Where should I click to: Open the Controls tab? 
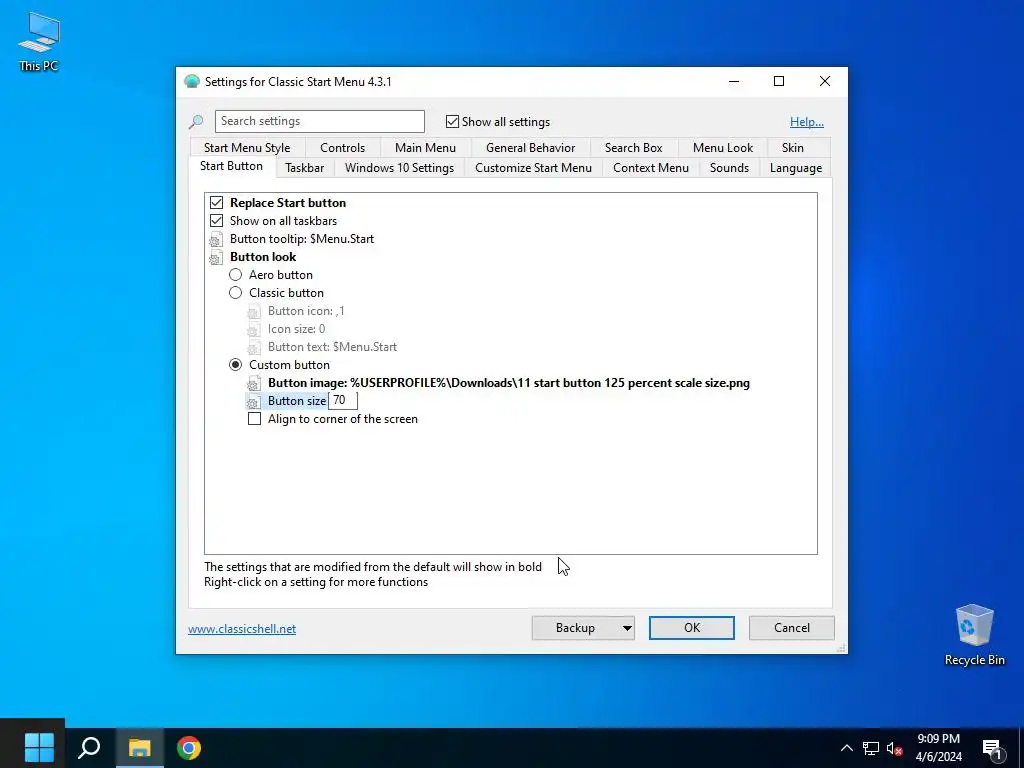tap(342, 148)
